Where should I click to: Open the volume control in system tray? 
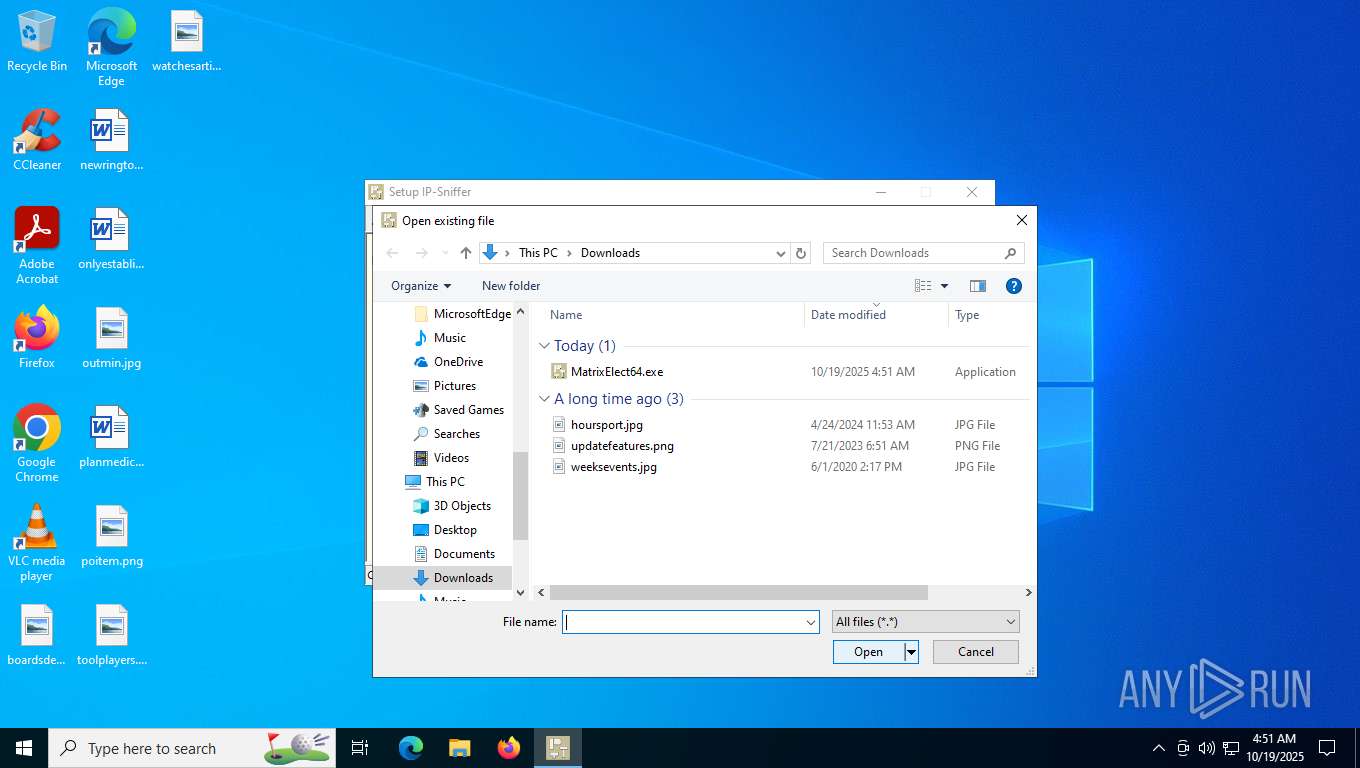[1207, 748]
